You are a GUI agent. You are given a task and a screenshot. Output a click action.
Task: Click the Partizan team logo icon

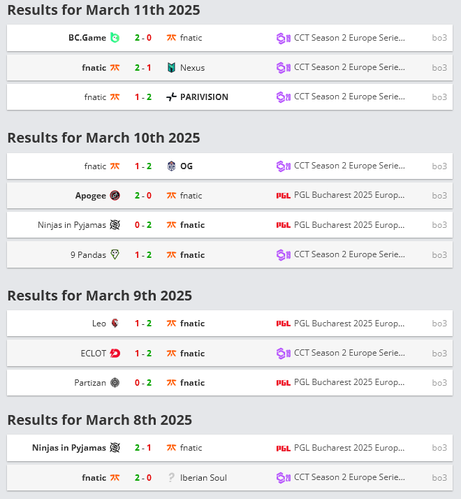115,383
